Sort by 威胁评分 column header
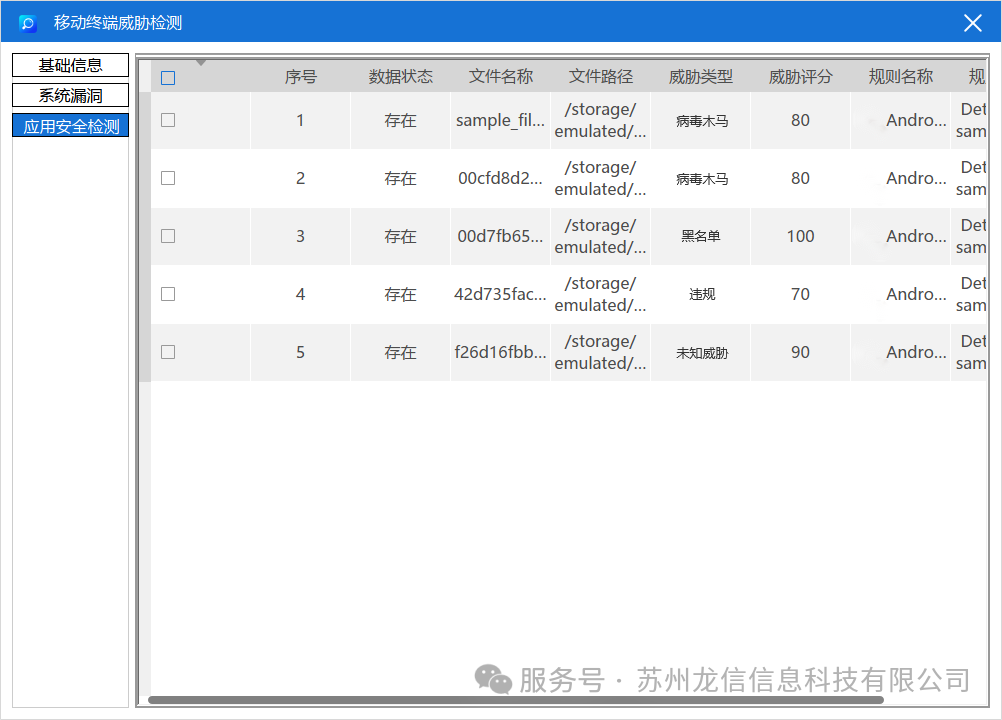This screenshot has height=720, width=1002. pos(800,77)
